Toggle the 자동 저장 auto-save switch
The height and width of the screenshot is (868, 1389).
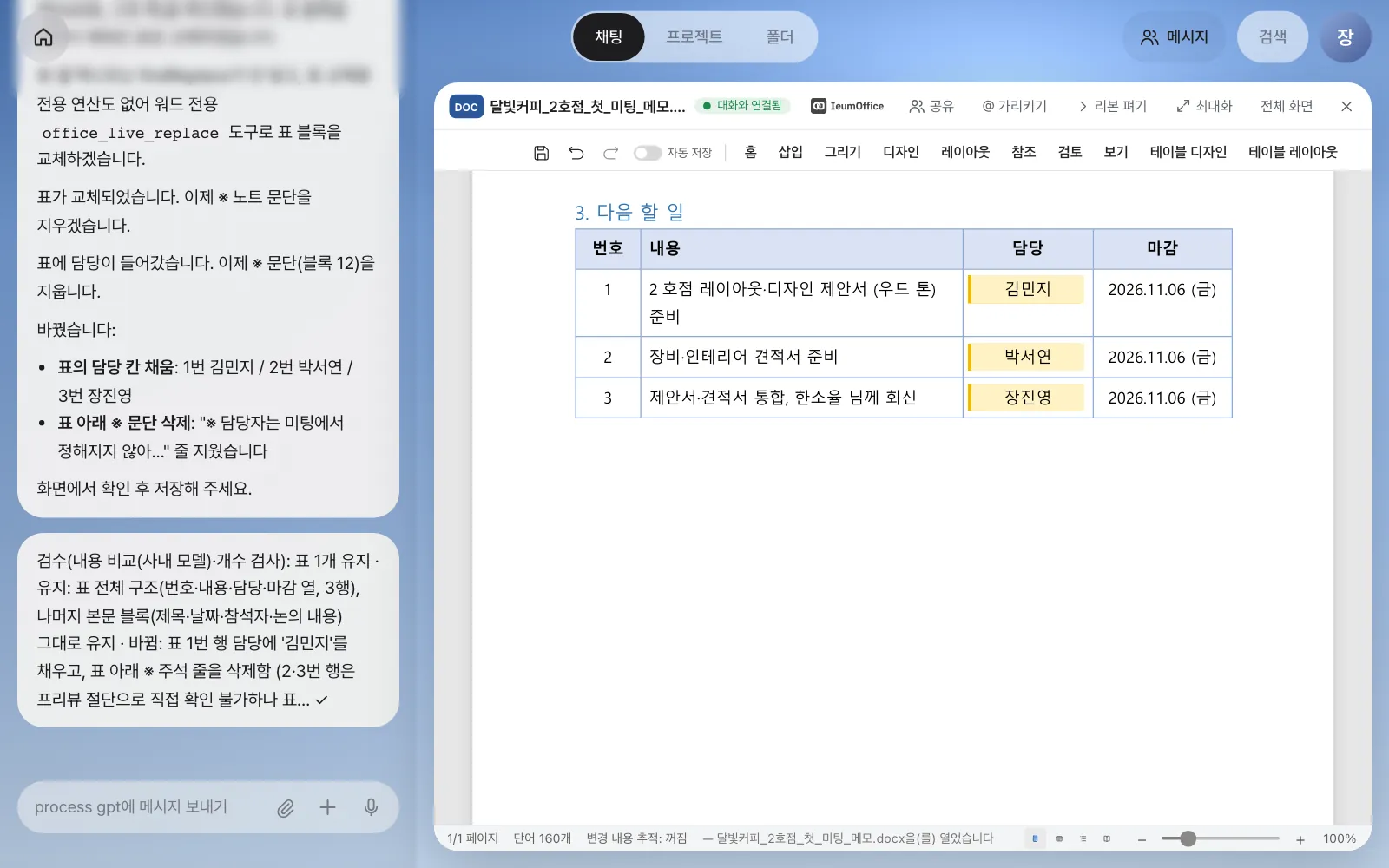click(647, 153)
